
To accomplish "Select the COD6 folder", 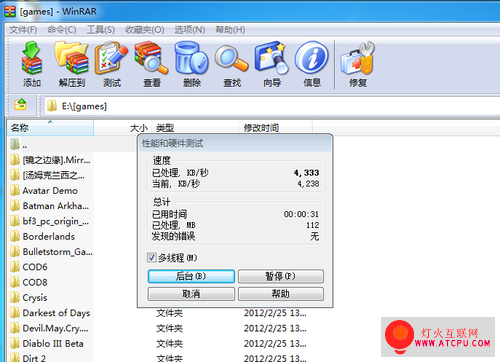I will coord(29,267).
